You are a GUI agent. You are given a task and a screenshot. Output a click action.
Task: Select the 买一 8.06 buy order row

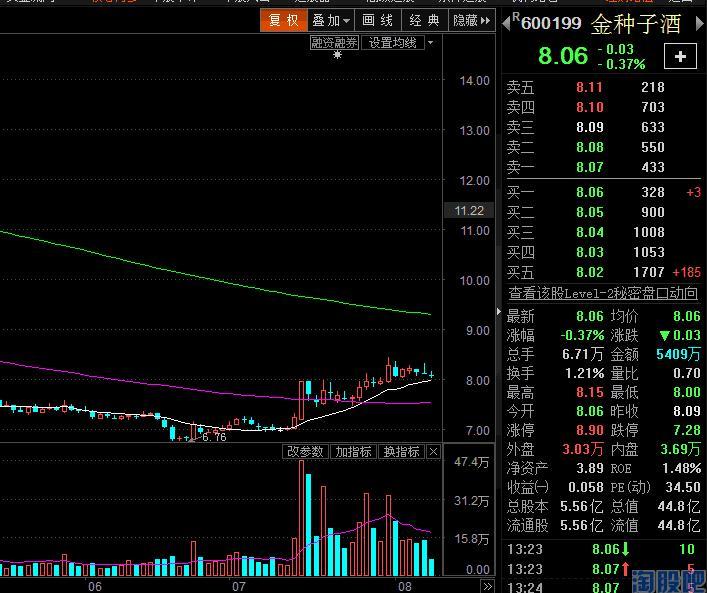click(x=603, y=193)
